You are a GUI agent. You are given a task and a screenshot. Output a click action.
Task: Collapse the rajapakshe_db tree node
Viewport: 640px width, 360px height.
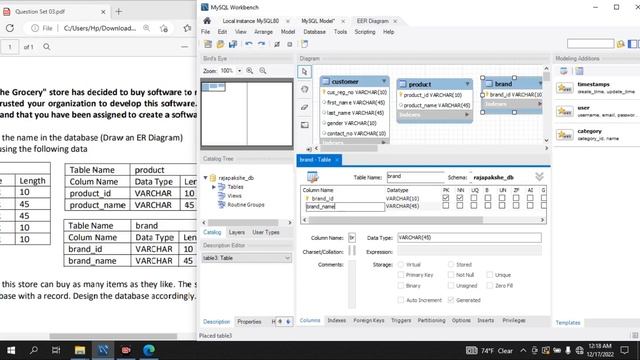click(205, 178)
